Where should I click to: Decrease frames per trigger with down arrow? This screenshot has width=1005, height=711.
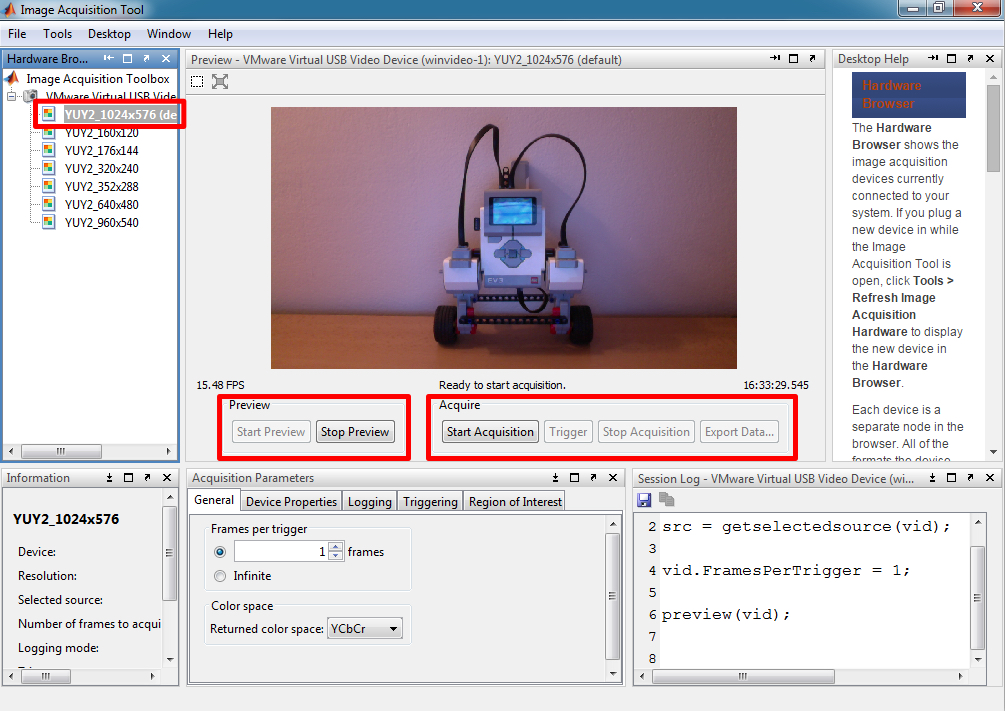[x=336, y=556]
